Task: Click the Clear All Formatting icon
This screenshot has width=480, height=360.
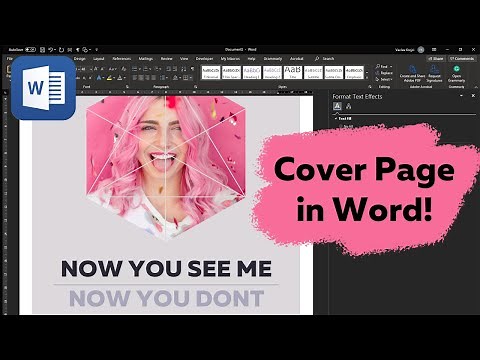Action: pyautogui.click(x=124, y=69)
